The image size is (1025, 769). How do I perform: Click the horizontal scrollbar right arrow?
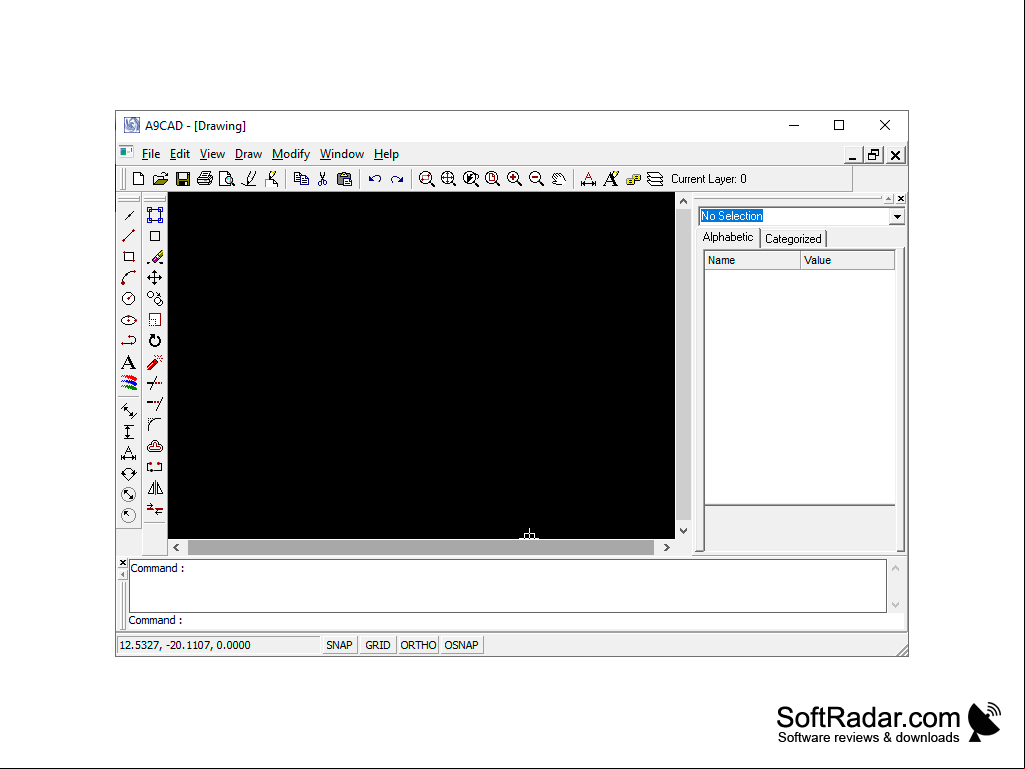[667, 547]
